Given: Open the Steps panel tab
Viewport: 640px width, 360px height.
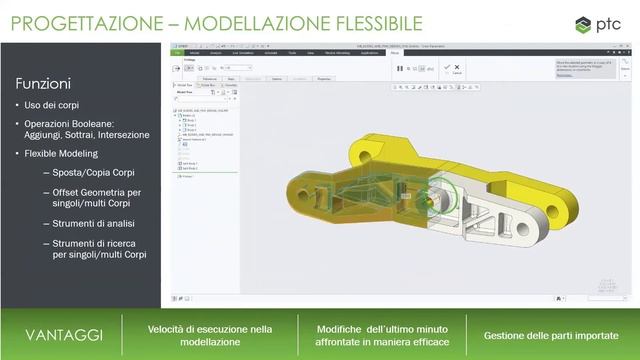Looking at the screenshot, I should click(x=231, y=79).
